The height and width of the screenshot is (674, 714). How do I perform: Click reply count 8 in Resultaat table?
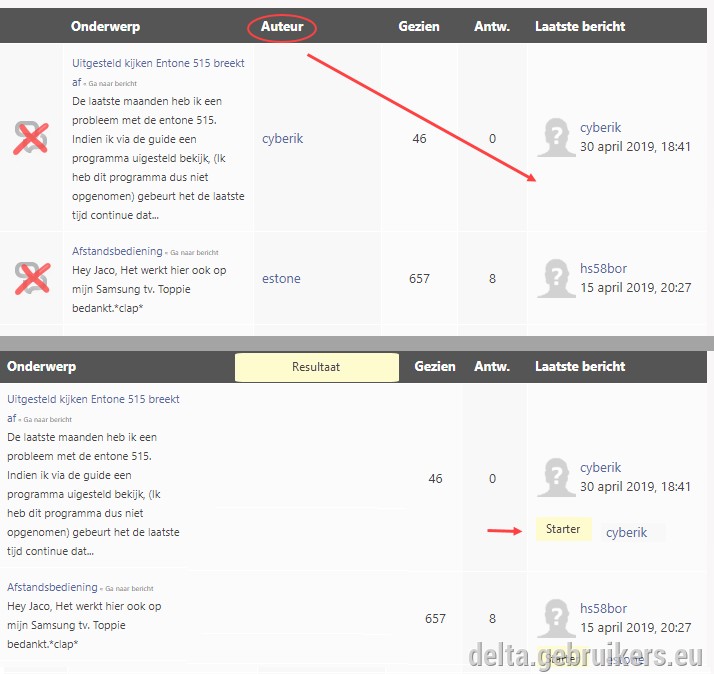click(x=492, y=618)
